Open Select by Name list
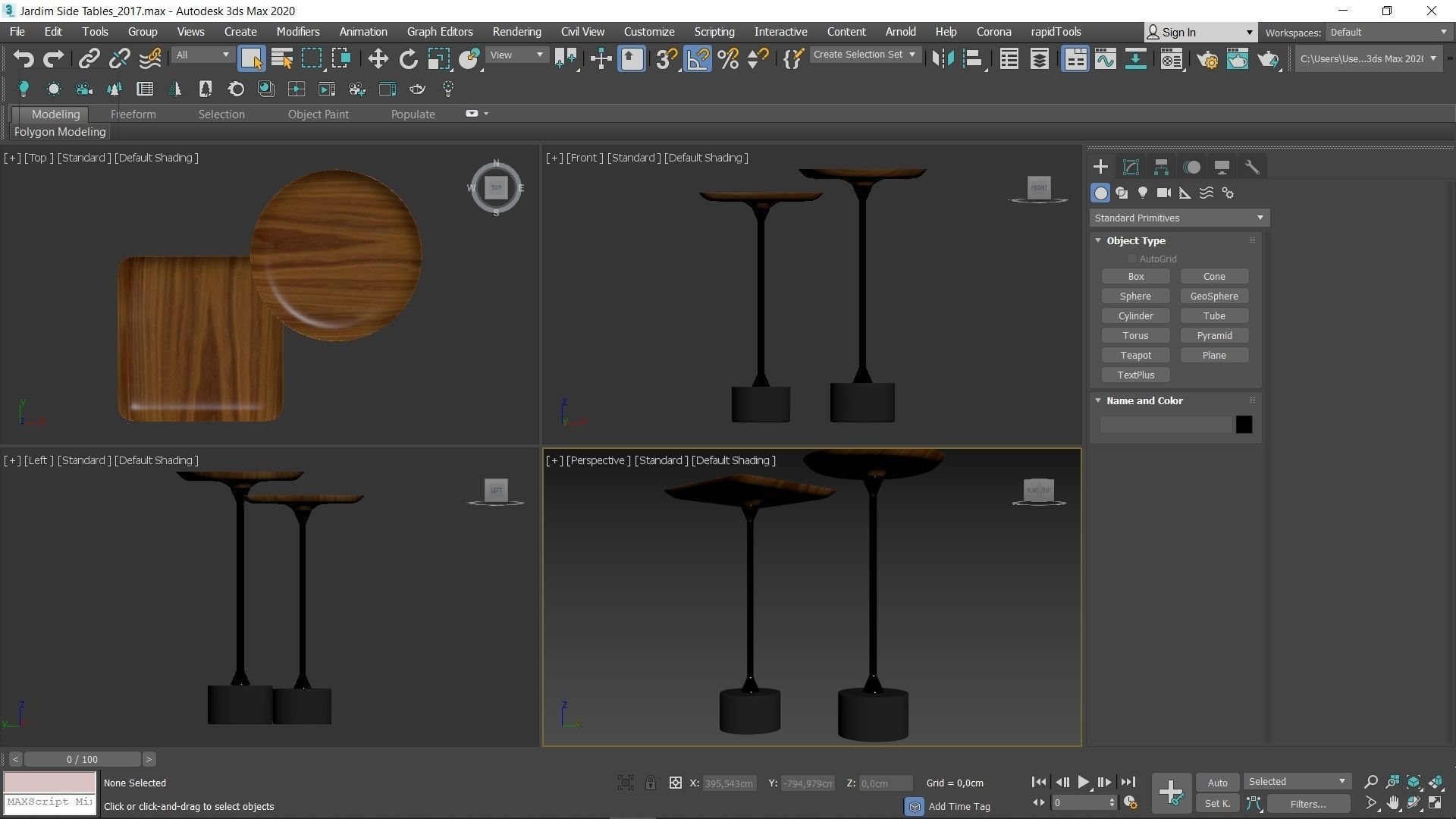The image size is (1456, 819). (281, 58)
